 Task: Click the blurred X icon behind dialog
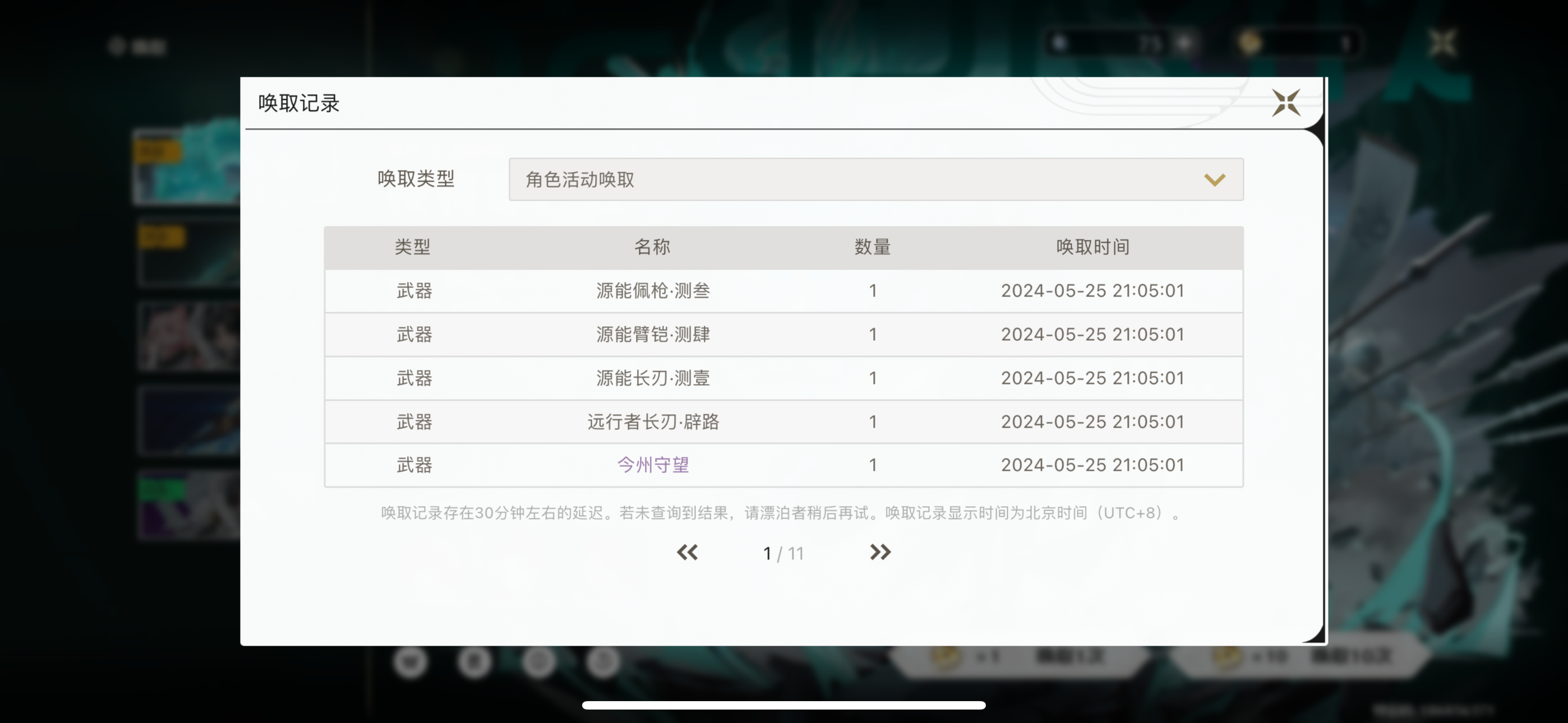tap(1442, 43)
